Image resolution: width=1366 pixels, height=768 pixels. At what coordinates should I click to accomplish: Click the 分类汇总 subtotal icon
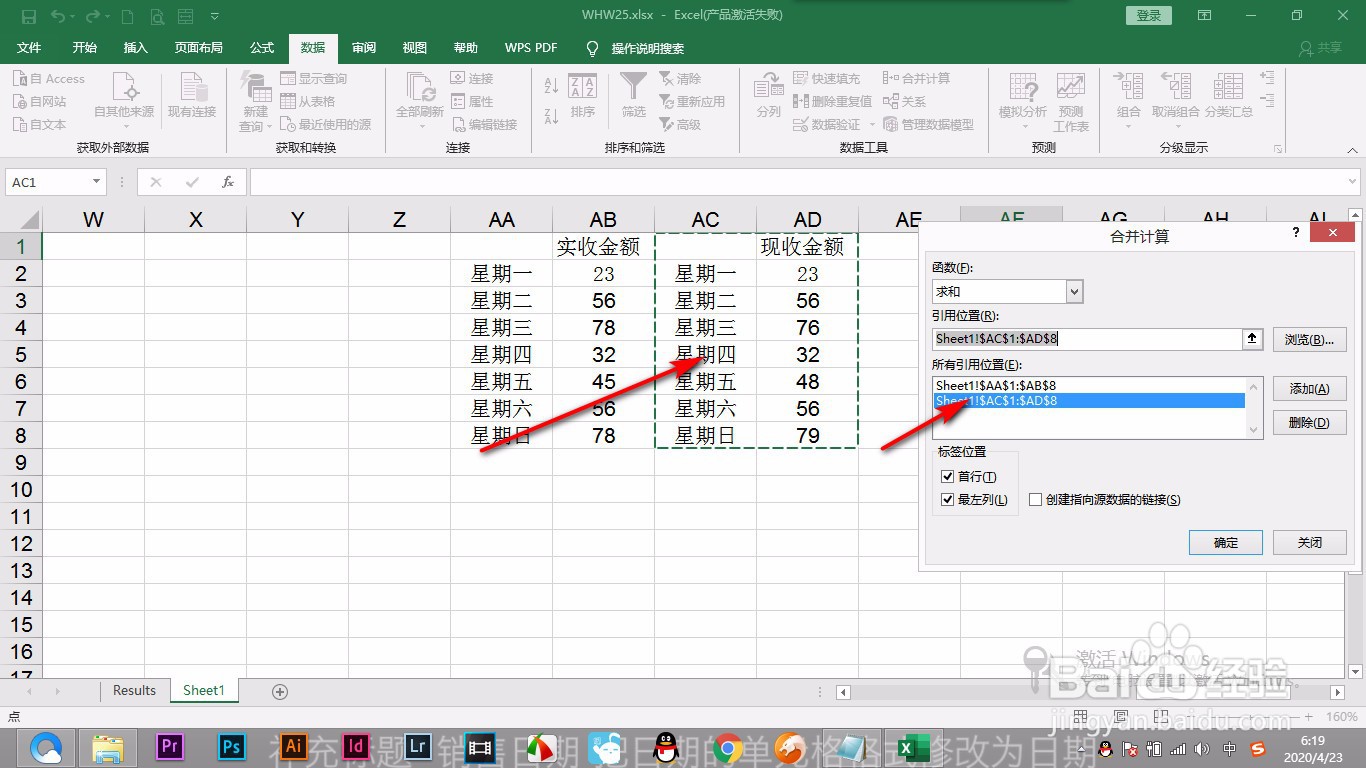coord(1229,97)
